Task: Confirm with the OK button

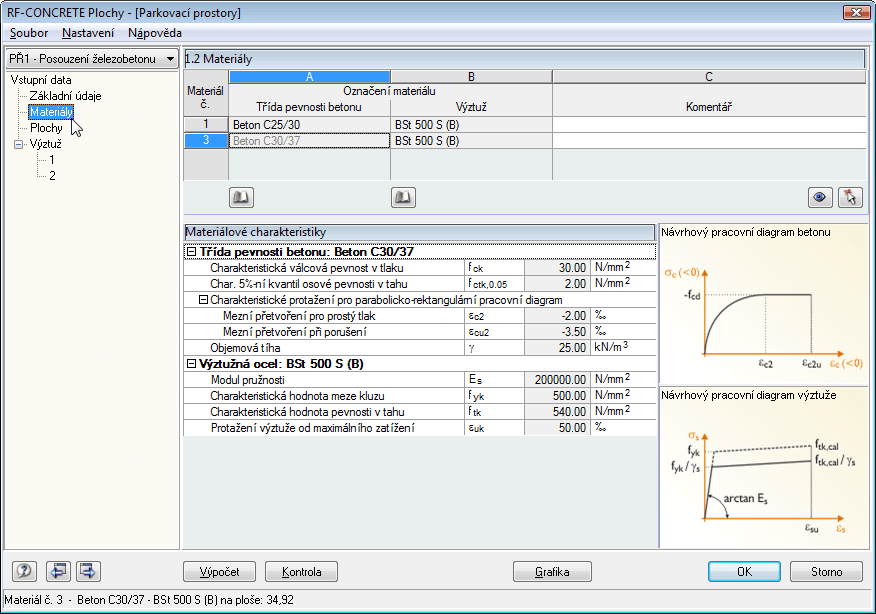Action: 744,572
